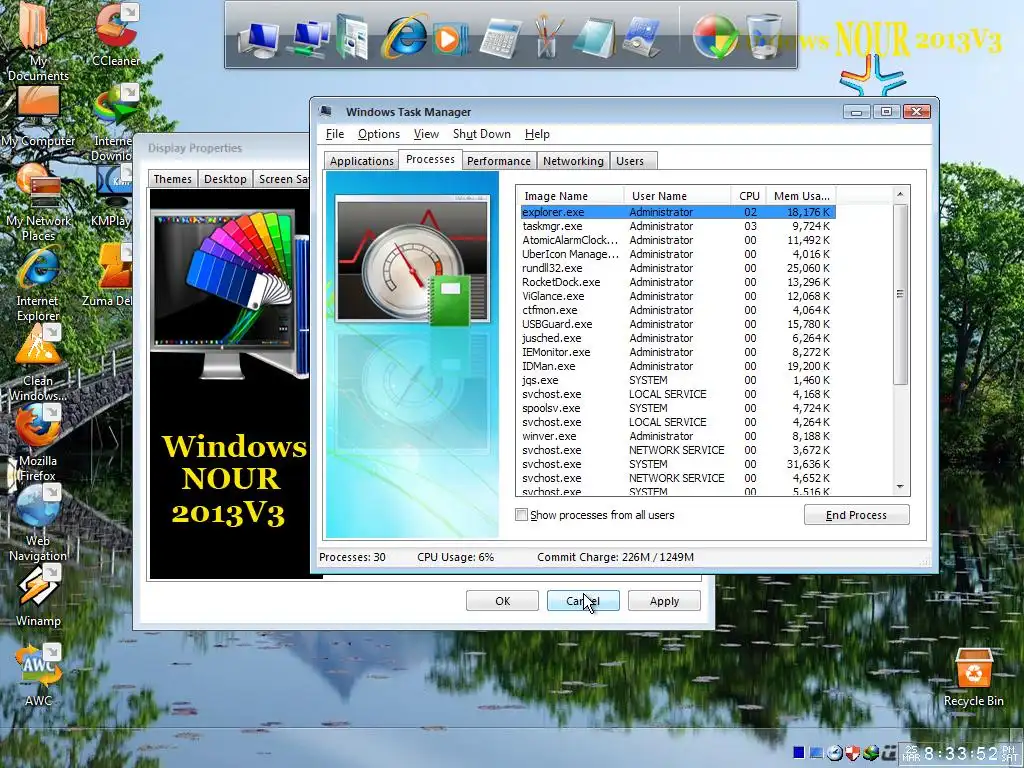The height and width of the screenshot is (768, 1024).
Task: Open the clock gadget icon in the dock
Action: (x=643, y=38)
